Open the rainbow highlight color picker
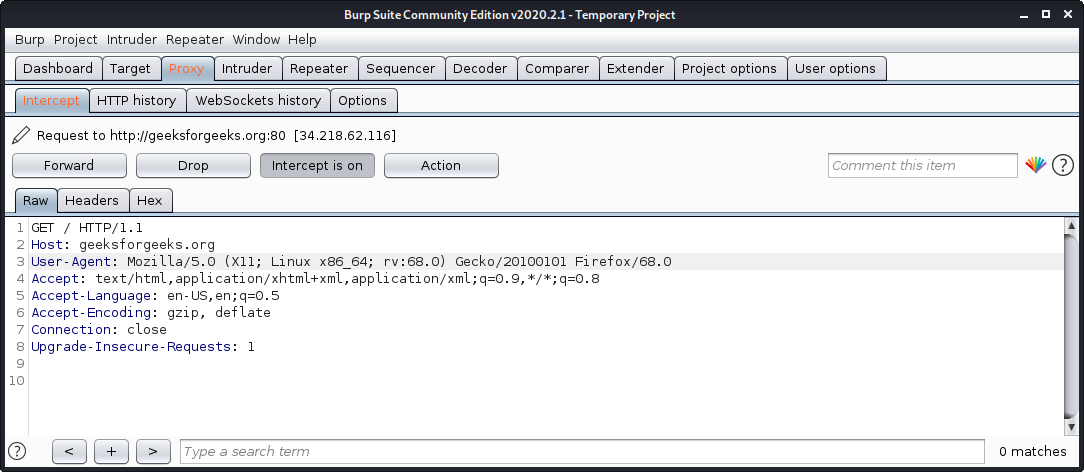The image size is (1084, 472). point(1035,165)
